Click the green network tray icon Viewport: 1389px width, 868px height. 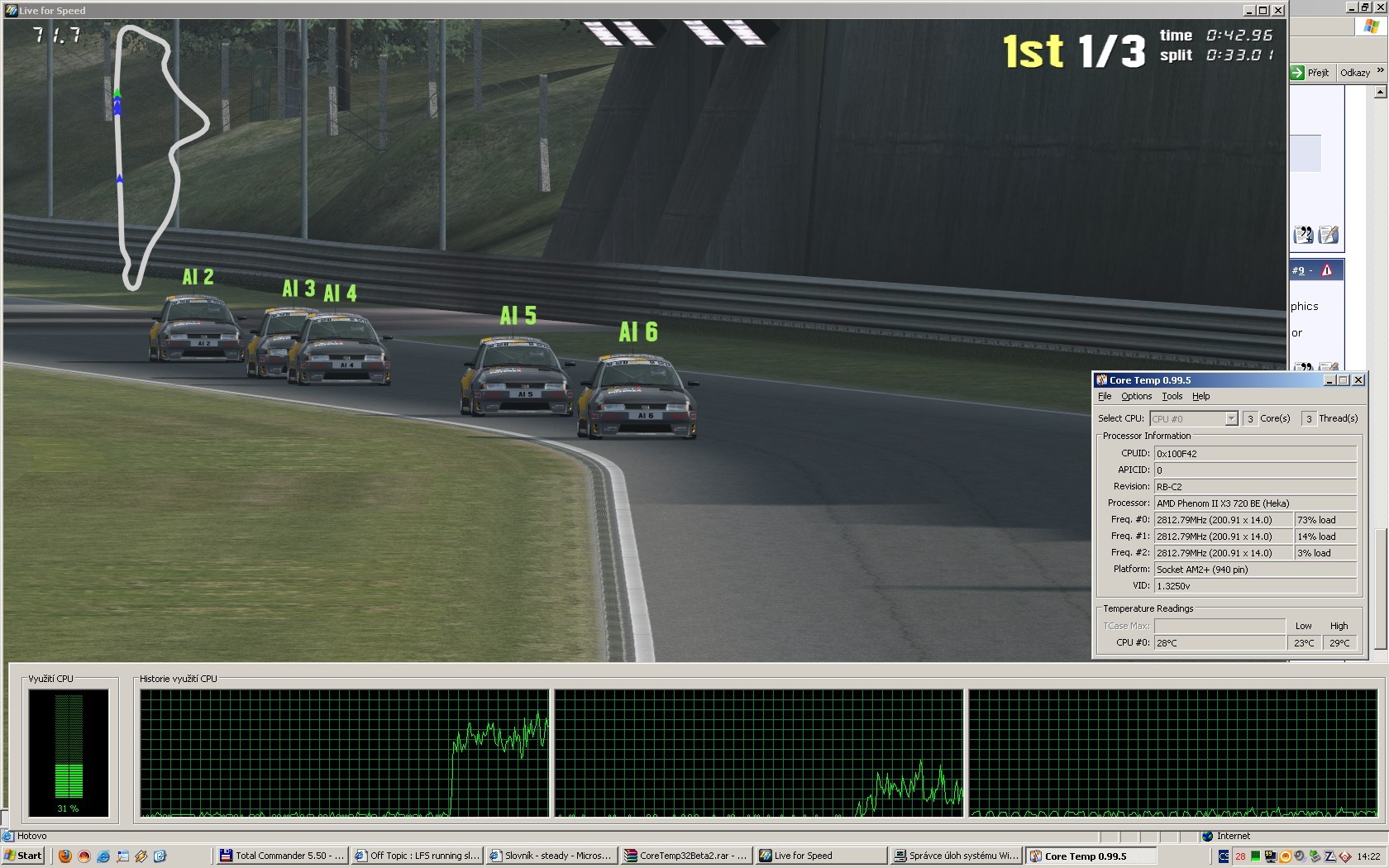pyautogui.click(x=1315, y=856)
